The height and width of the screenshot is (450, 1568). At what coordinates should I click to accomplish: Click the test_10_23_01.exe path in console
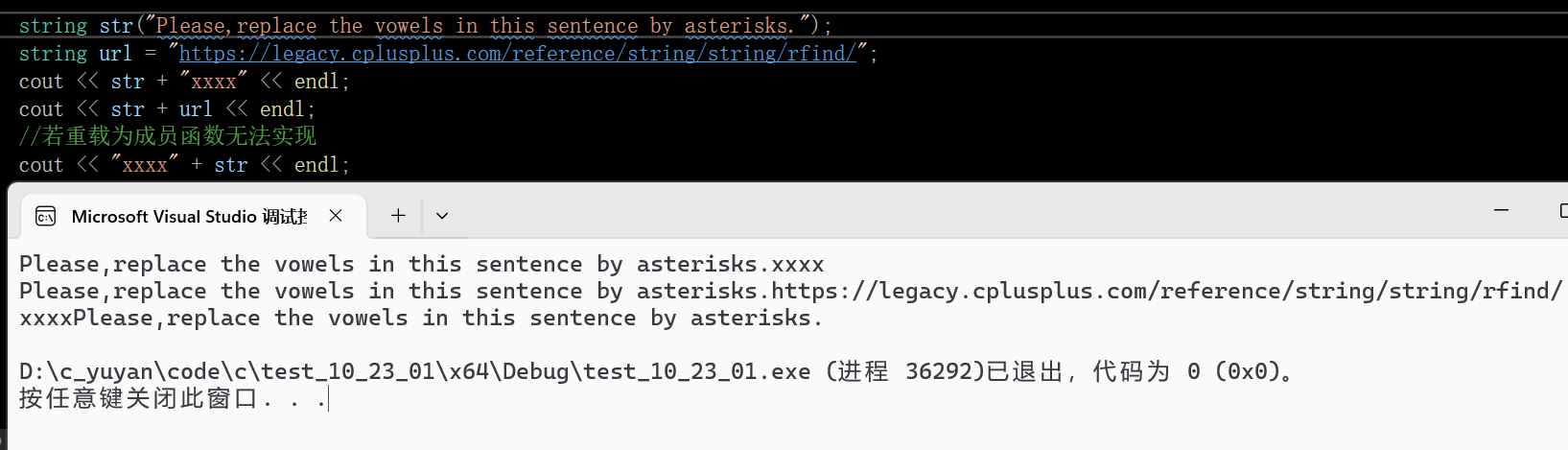[415, 371]
